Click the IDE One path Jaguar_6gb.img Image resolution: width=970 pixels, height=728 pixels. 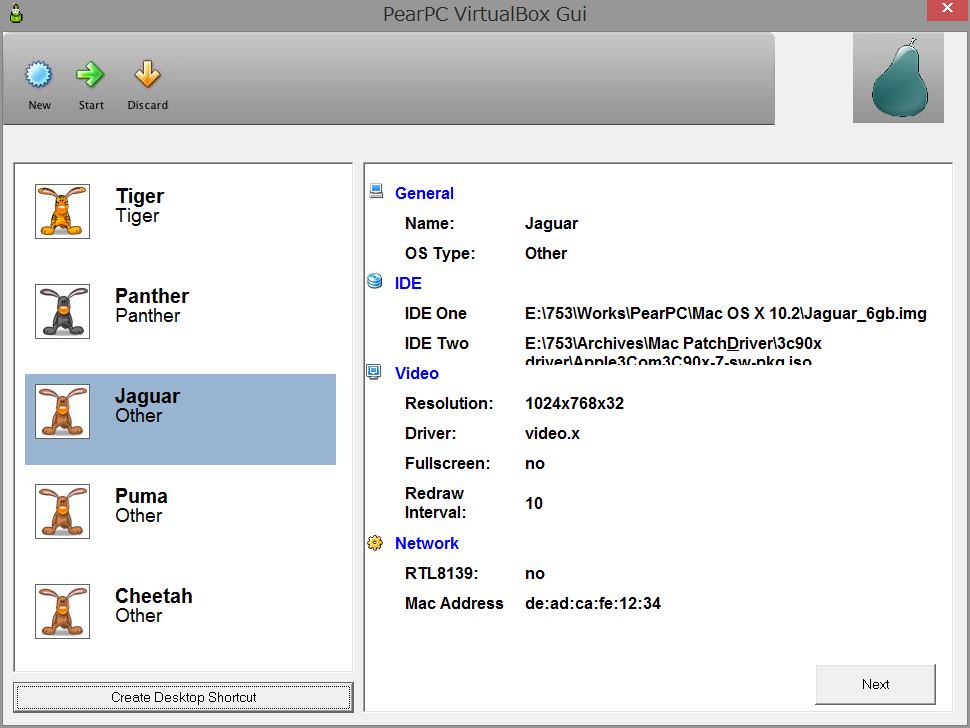click(x=726, y=314)
